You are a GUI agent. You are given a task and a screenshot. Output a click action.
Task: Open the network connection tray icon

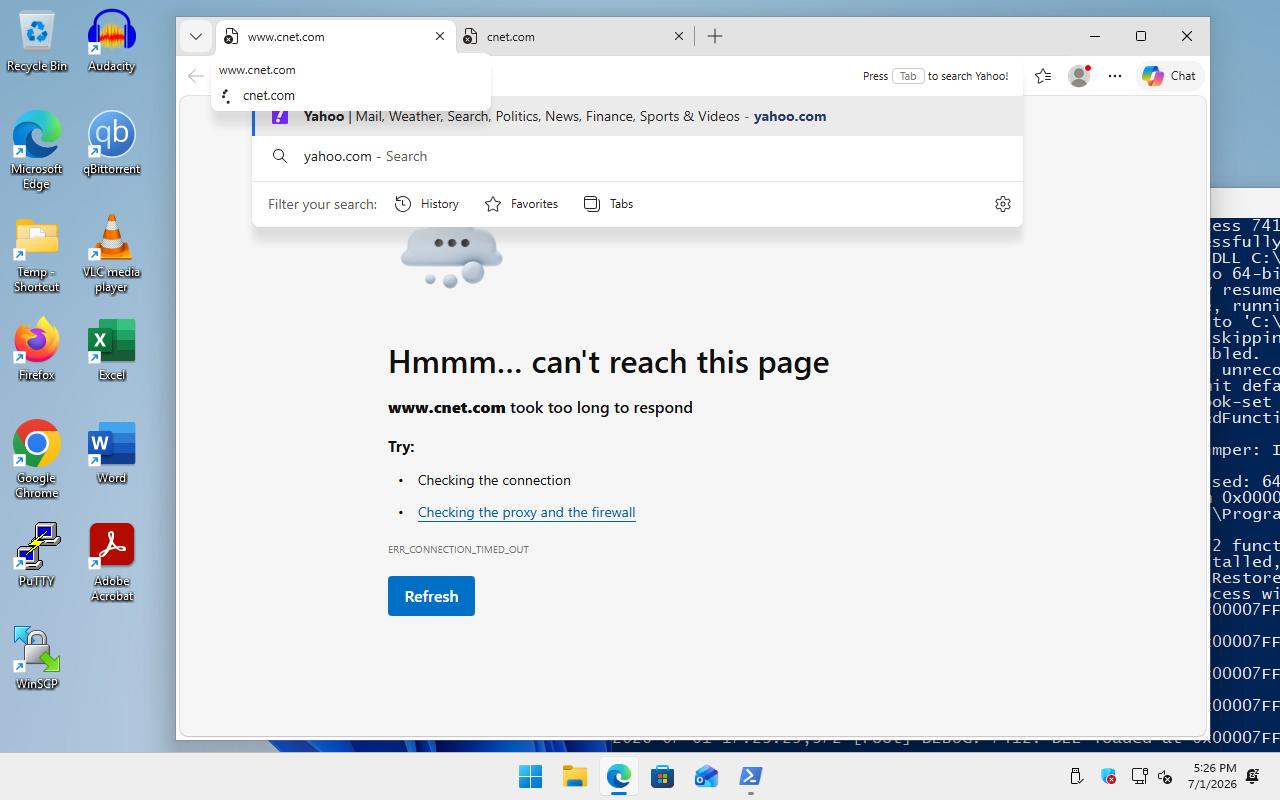pyautogui.click(x=1139, y=776)
